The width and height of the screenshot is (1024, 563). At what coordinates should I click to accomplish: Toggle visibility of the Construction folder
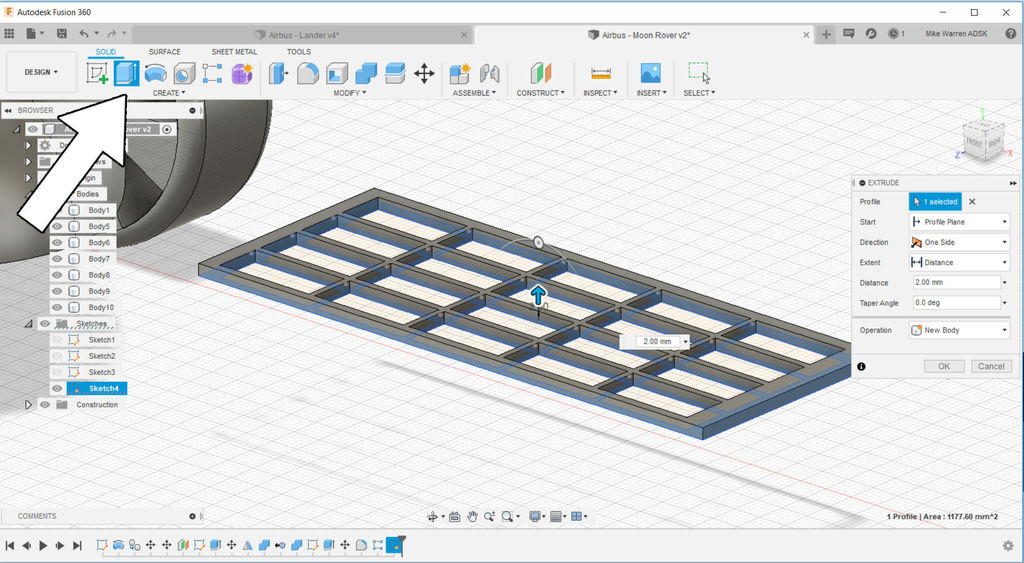45,405
